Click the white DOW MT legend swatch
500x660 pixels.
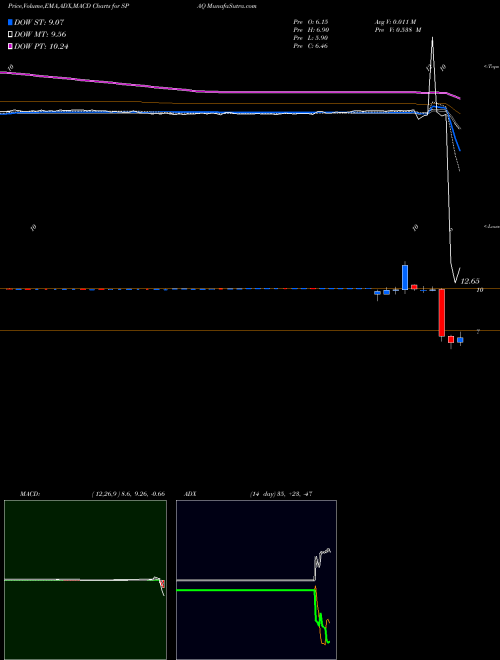click(10, 35)
